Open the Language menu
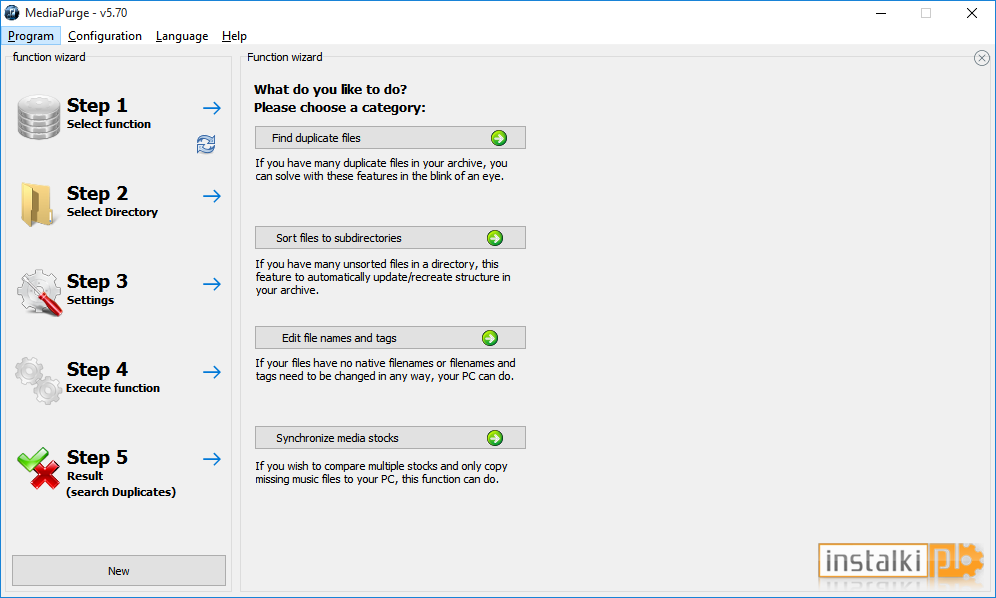The image size is (996, 598). pyautogui.click(x=182, y=36)
